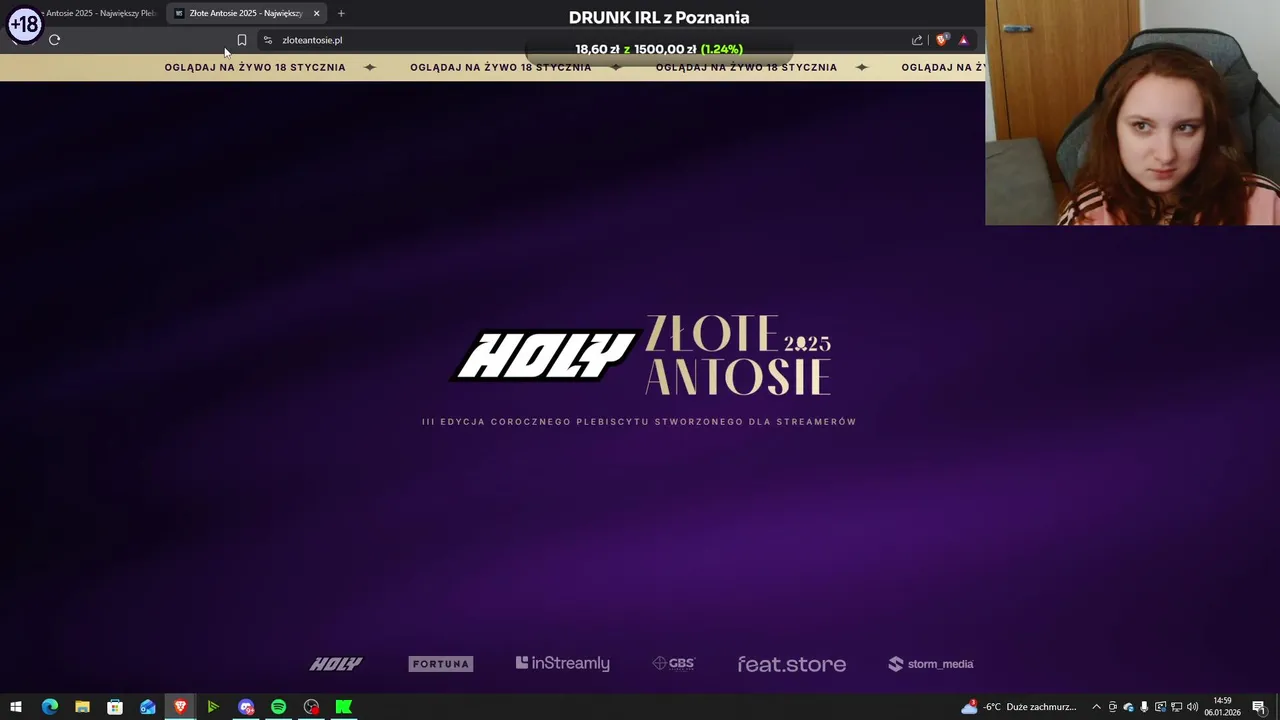
Task: Open the FORTUNA sponsor logo
Action: tap(441, 664)
